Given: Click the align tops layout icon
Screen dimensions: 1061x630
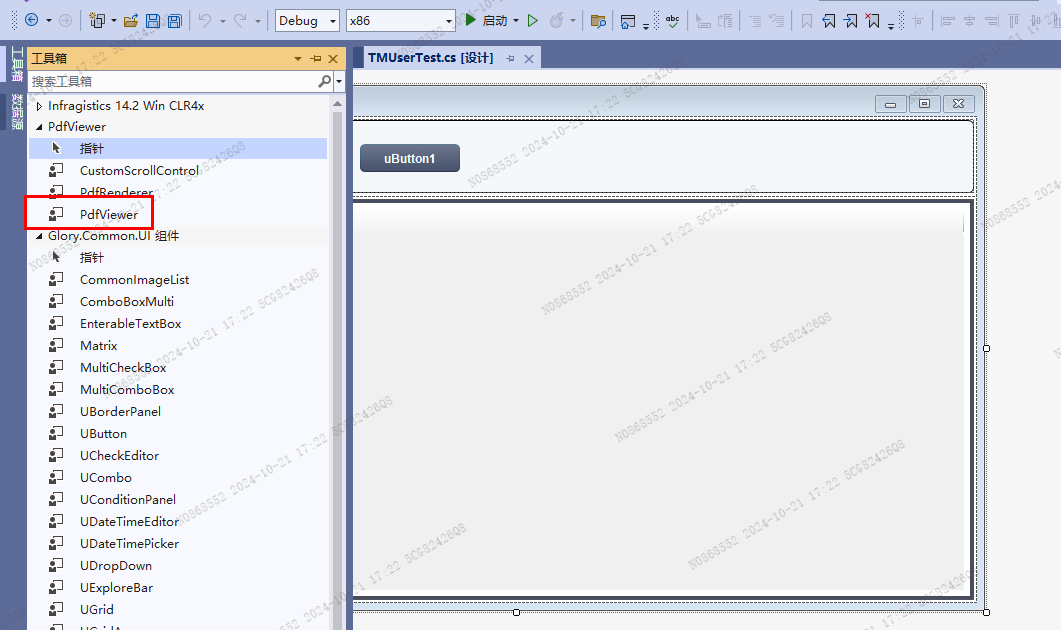Looking at the screenshot, I should click(1014, 22).
